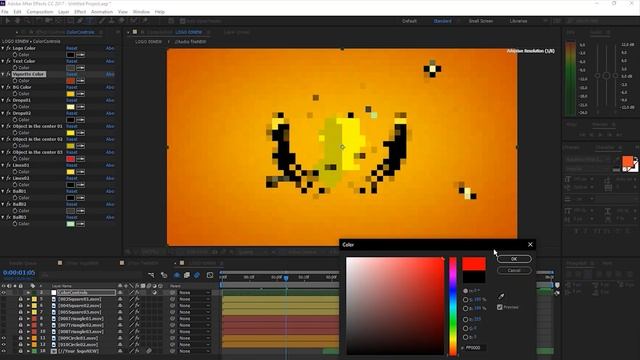The image size is (640, 360).
Task: Click quality switch on 004Square02 layer
Action: coord(131,306)
